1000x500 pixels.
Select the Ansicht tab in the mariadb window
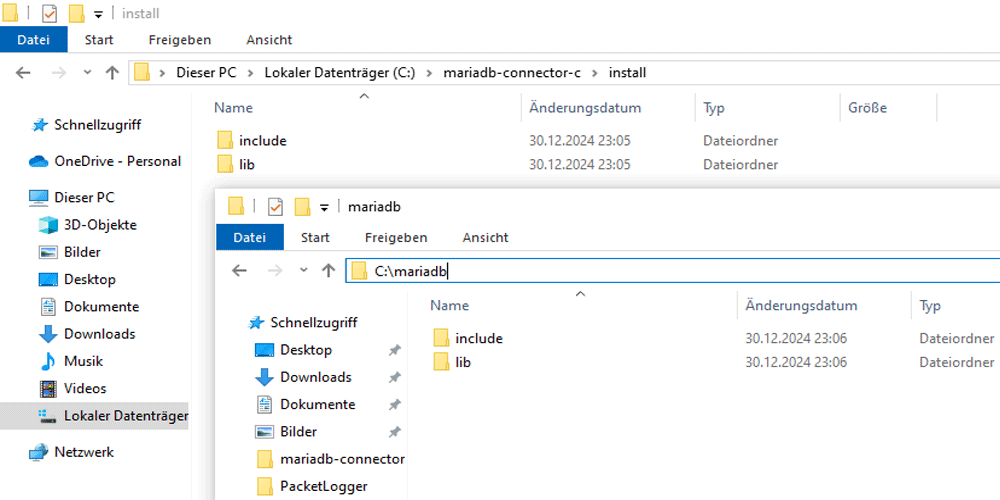tap(485, 238)
